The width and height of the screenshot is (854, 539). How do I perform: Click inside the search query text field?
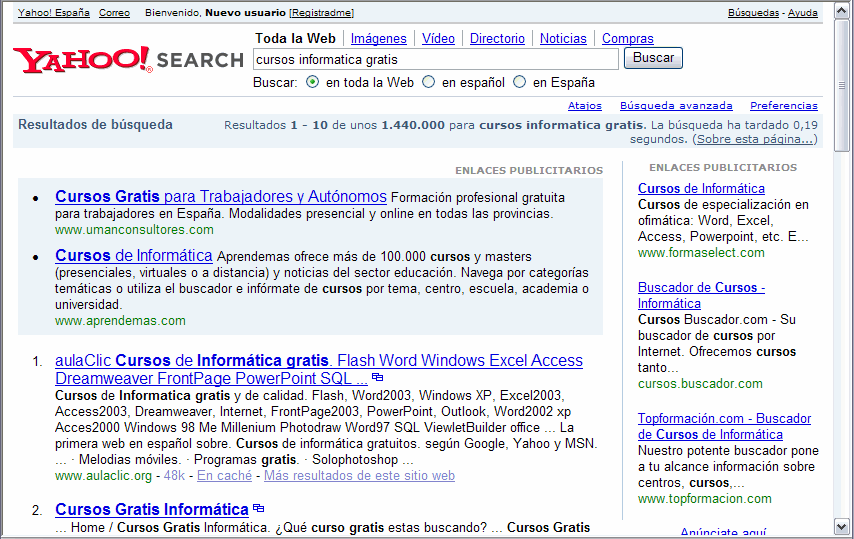436,59
